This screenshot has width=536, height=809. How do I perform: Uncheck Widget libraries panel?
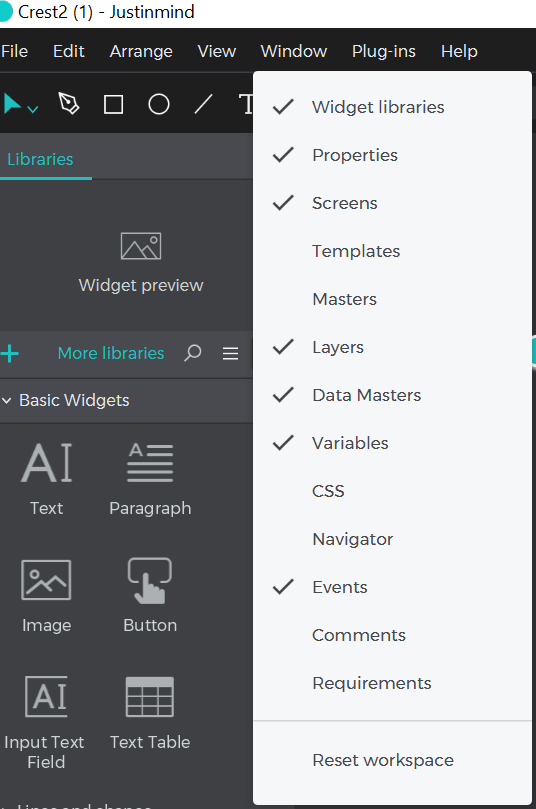392,107
